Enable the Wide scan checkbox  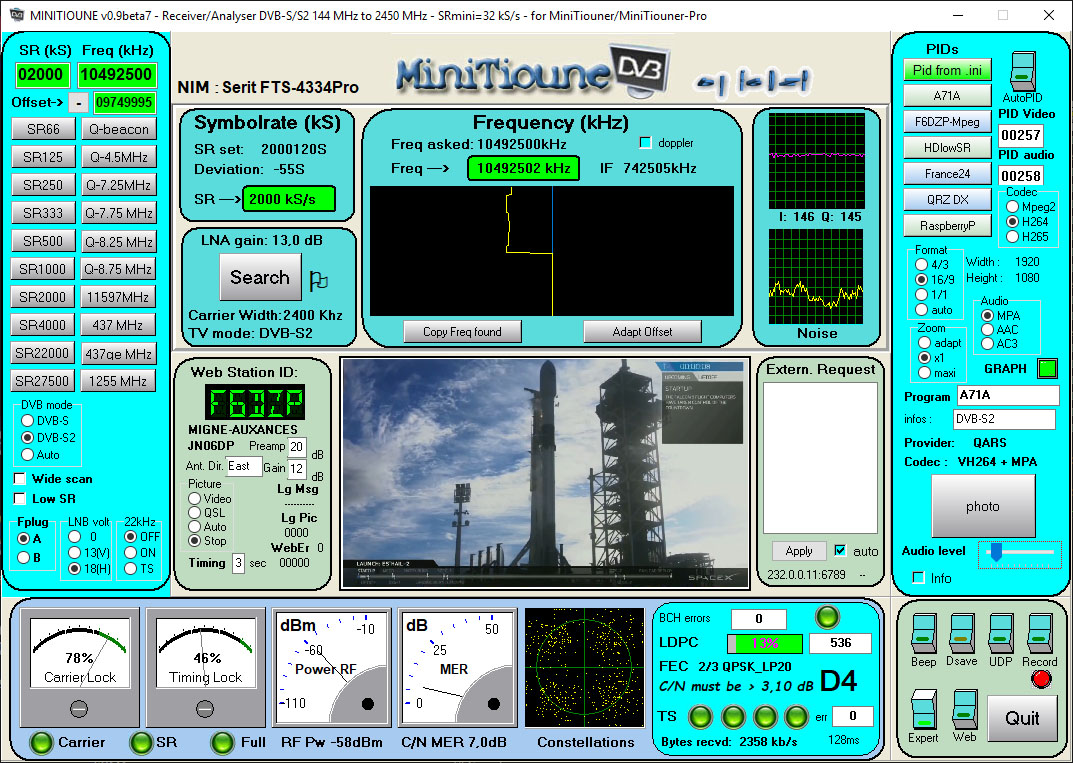(x=20, y=479)
